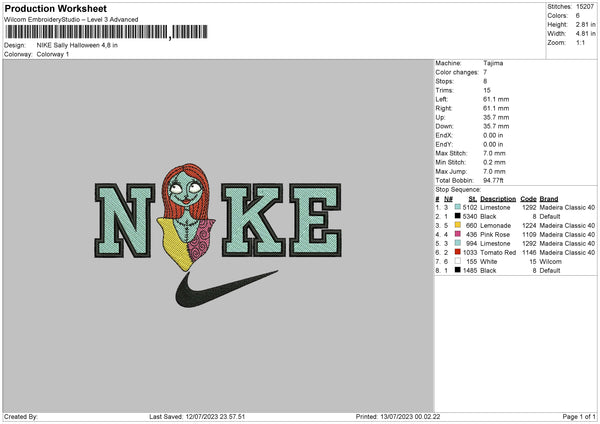This screenshot has height=424, width=600.
Task: Select the White color swatch
Action: pyautogui.click(x=458, y=261)
